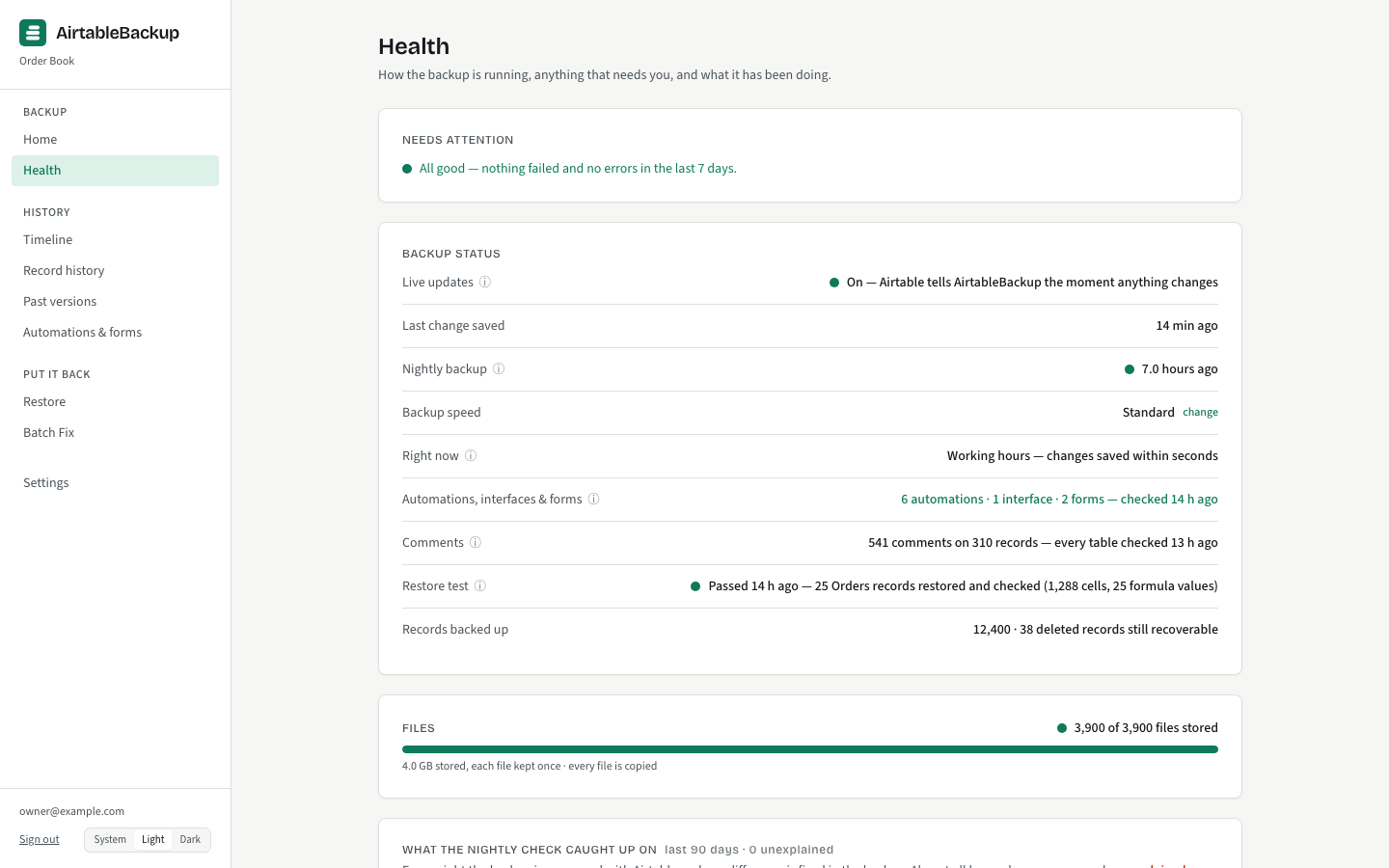The height and width of the screenshot is (868, 1389).
Task: Open Settings from the sidebar
Action: coord(115,483)
